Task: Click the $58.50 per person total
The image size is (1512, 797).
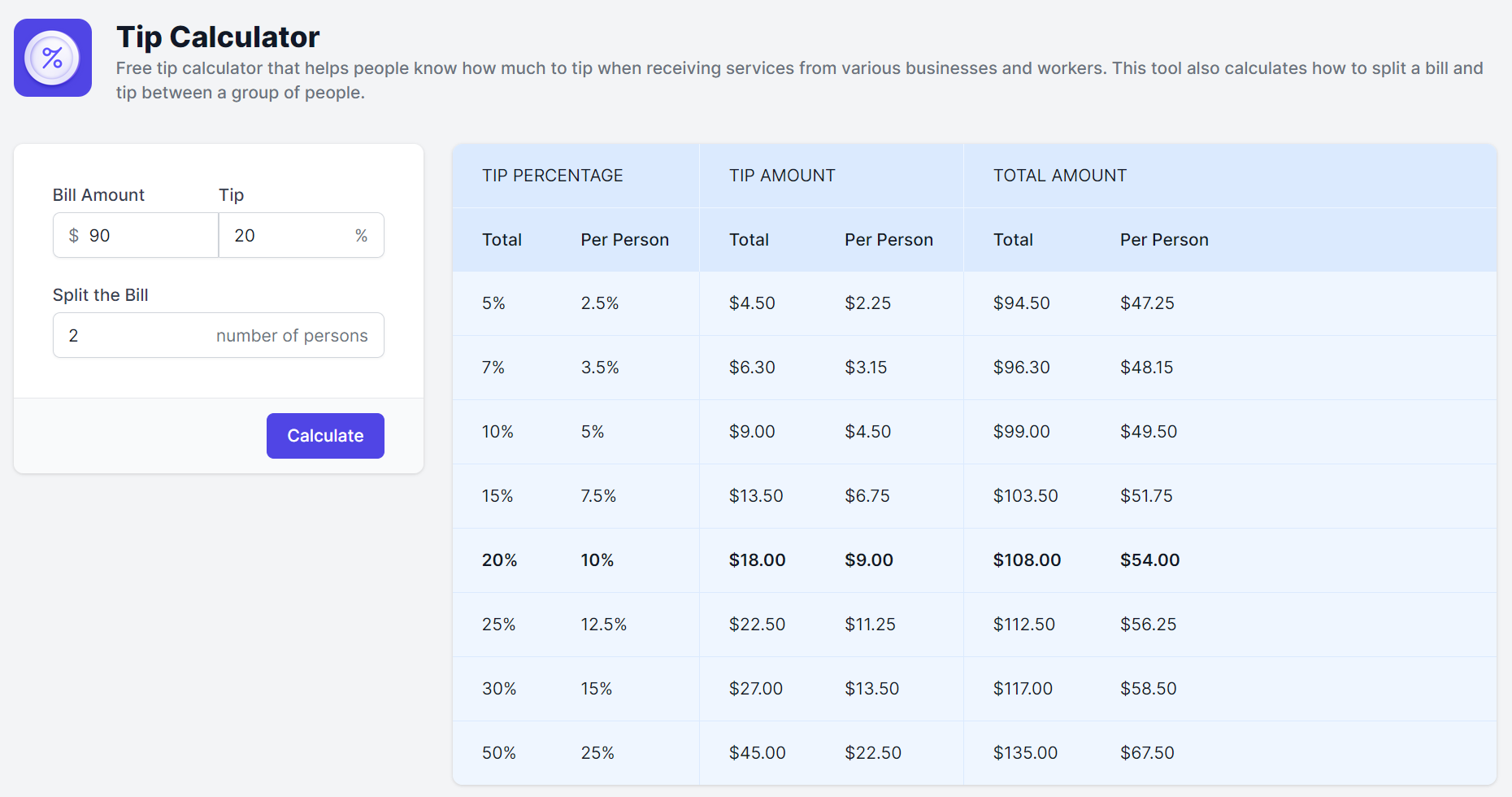Action: pos(1148,689)
